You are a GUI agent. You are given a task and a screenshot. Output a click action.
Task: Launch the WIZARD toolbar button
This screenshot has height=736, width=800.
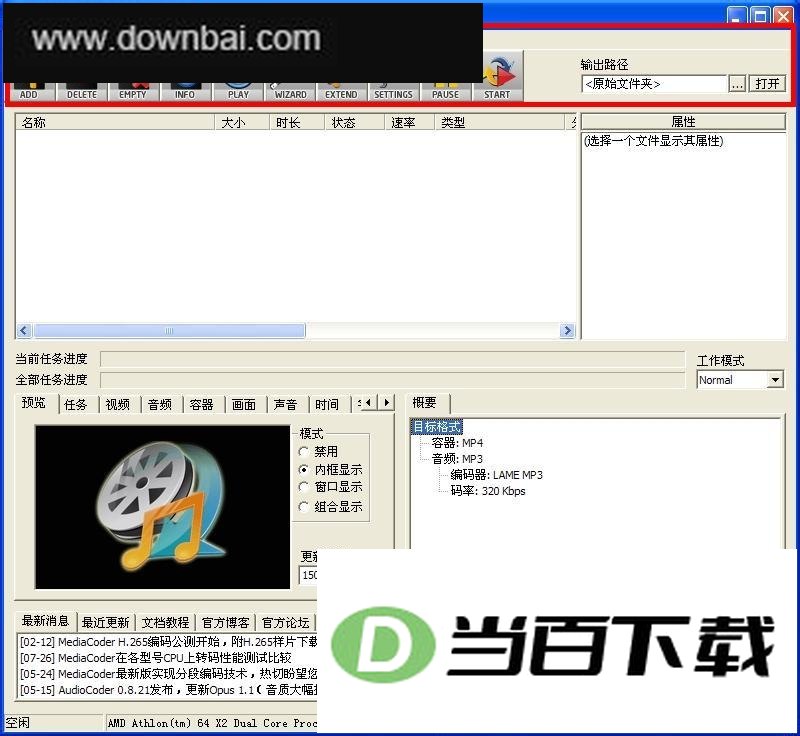tap(290, 92)
